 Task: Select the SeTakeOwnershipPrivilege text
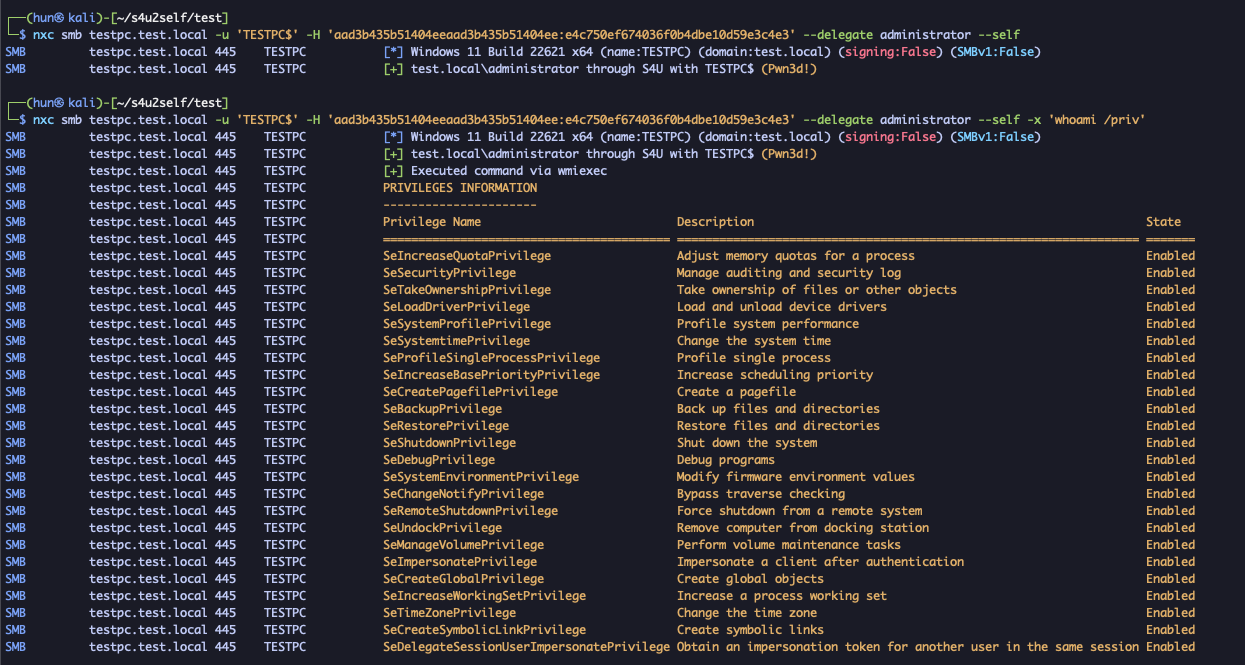point(467,290)
